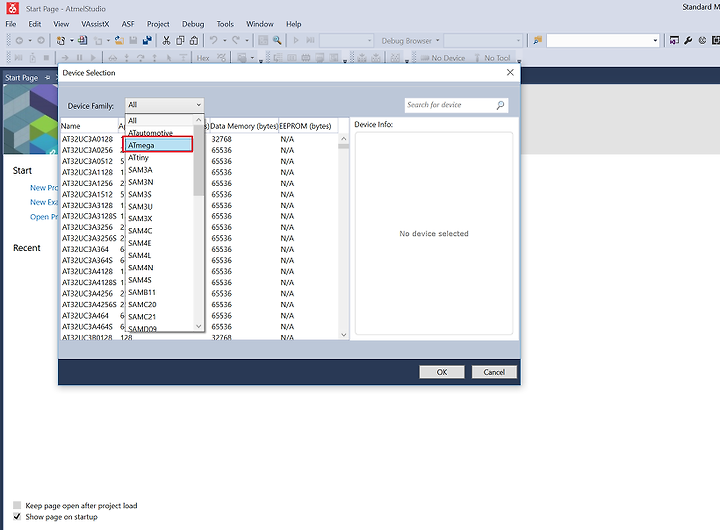The image size is (720, 530).
Task: Open the Device Family dropdown
Action: (x=164, y=105)
